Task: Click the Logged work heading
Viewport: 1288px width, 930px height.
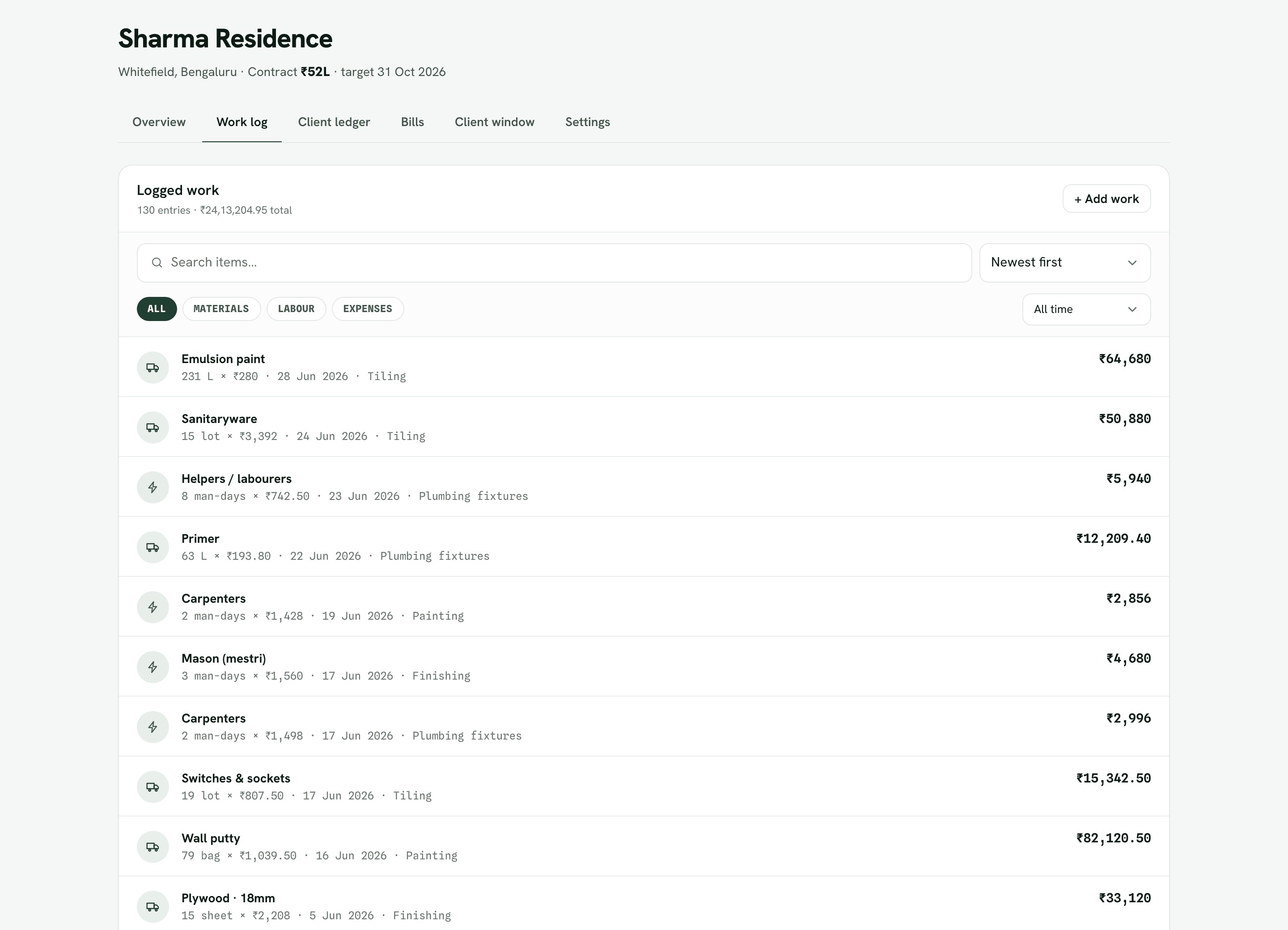Action: point(178,190)
